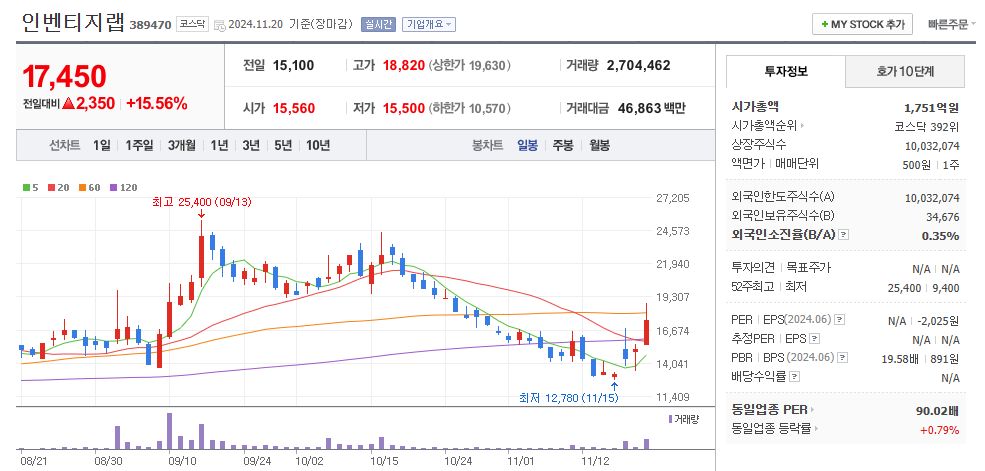Switch to the 호가10단계 tab
Image resolution: width=985 pixels, height=471 pixels.
(x=905, y=72)
